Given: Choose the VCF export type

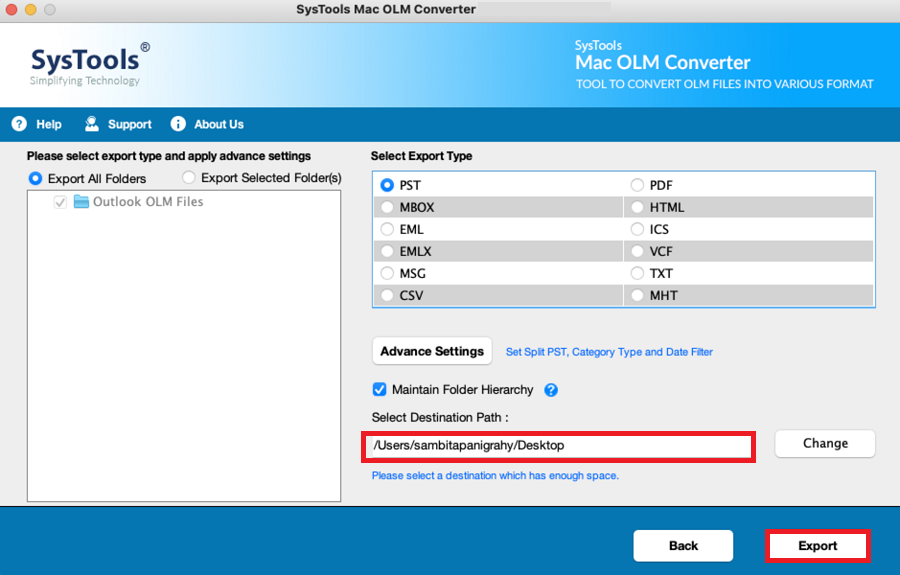Looking at the screenshot, I should (x=637, y=251).
